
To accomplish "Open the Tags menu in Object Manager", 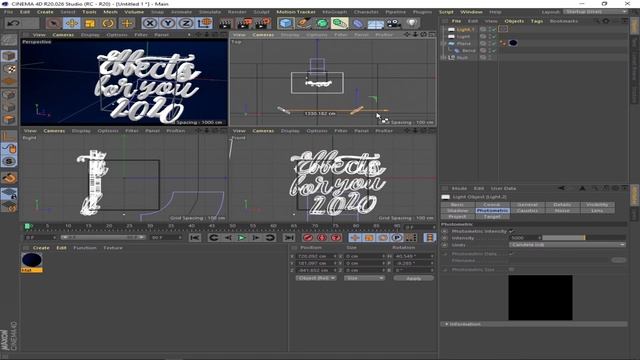I will [537, 21].
